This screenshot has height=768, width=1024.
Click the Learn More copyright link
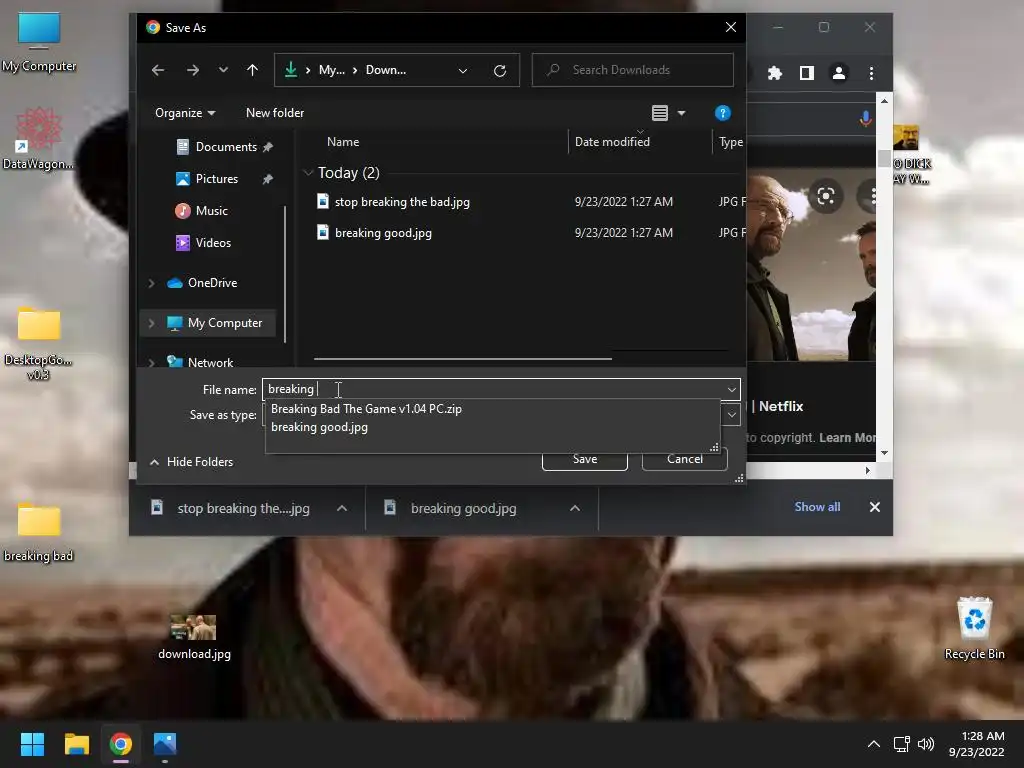[847, 438]
